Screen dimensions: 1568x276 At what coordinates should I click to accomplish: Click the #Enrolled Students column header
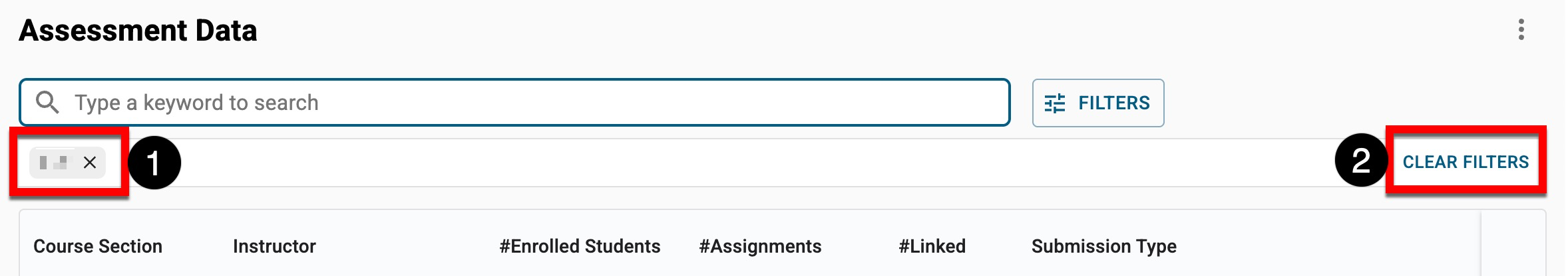point(580,246)
